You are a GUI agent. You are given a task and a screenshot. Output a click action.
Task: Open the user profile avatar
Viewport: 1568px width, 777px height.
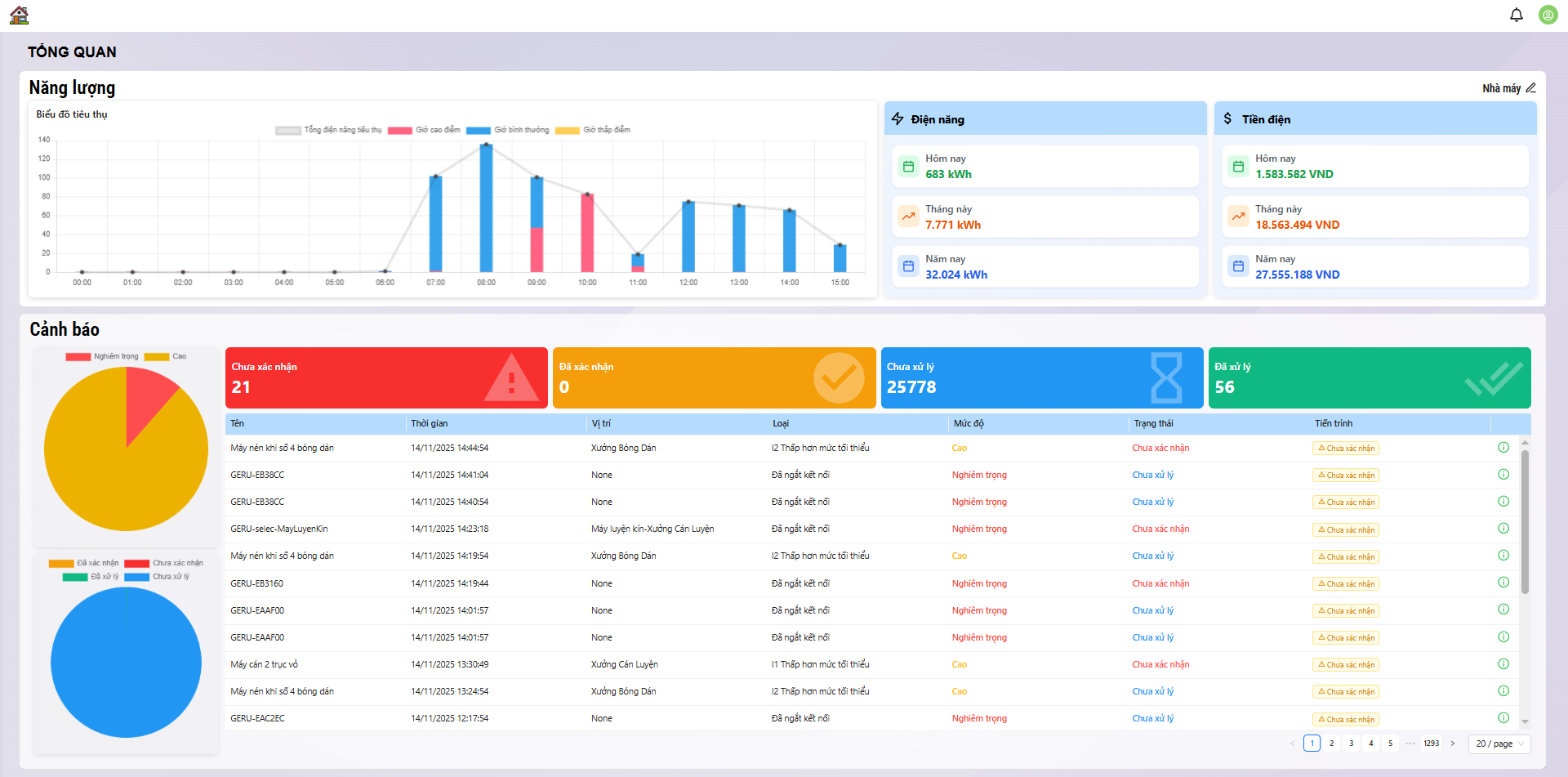1548,15
